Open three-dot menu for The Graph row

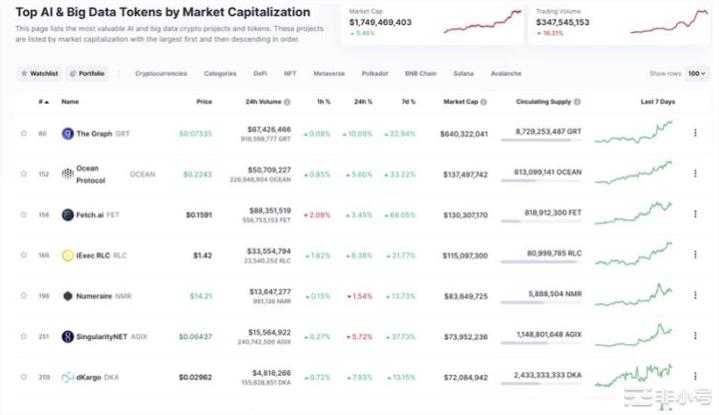coord(695,133)
